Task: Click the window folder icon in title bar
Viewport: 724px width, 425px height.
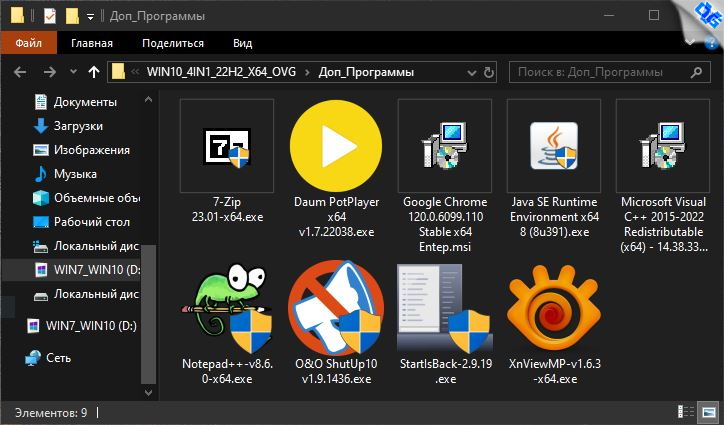Action: [x=17, y=16]
